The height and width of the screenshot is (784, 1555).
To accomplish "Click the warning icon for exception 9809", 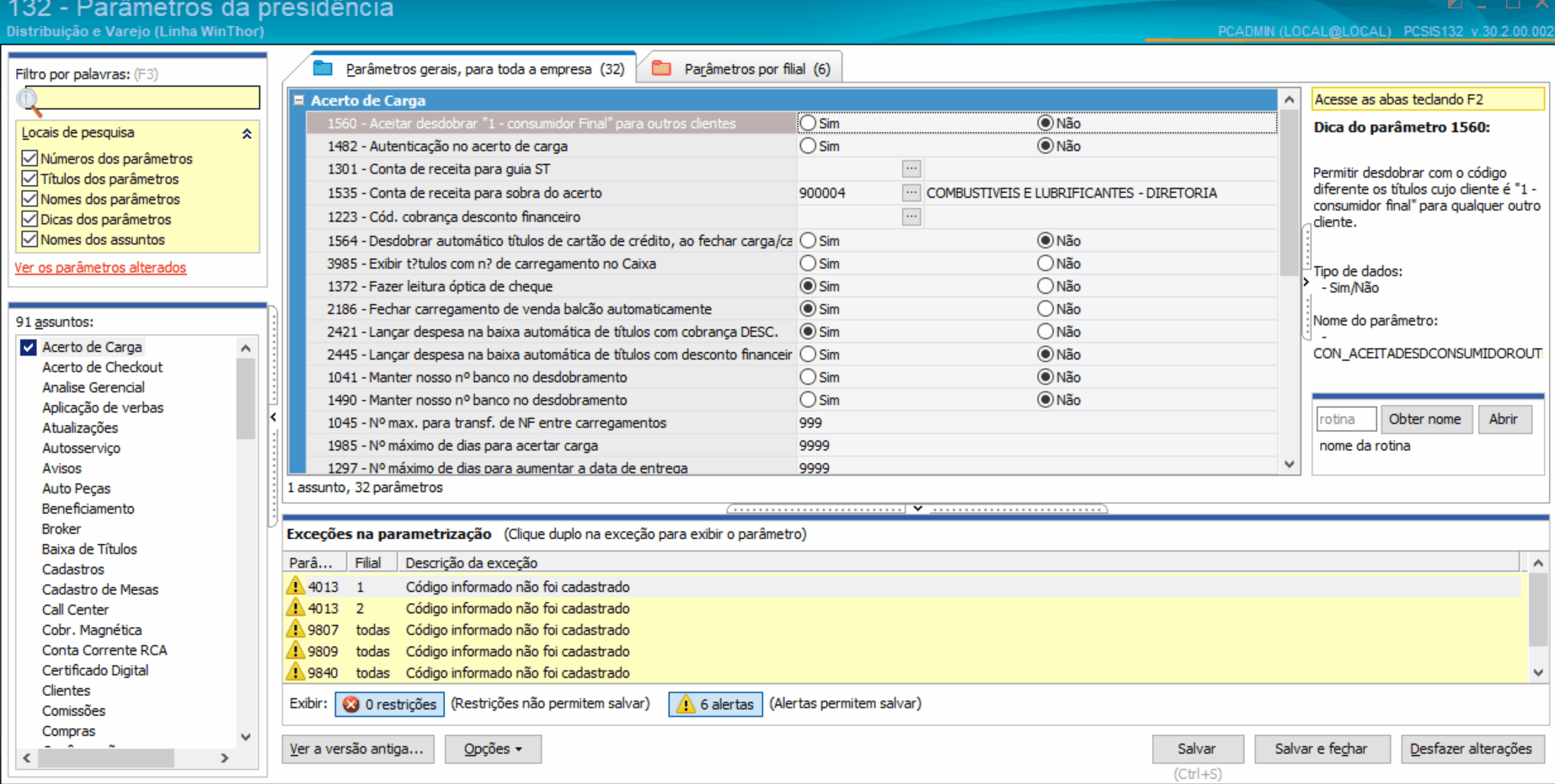I will click(x=295, y=651).
